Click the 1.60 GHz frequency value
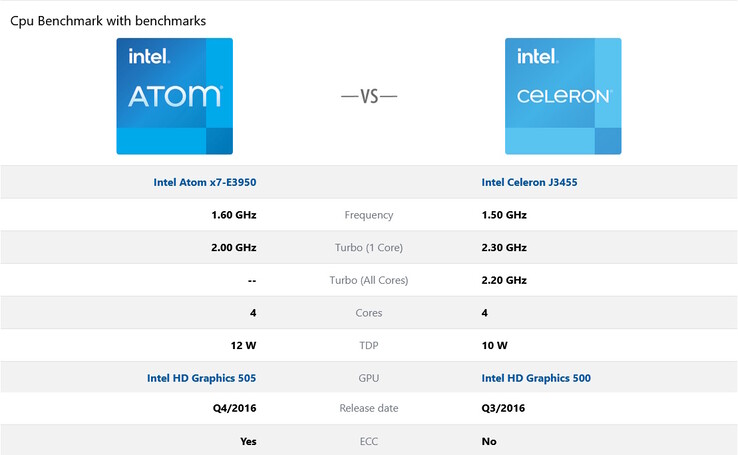The height and width of the screenshot is (455, 738). [x=234, y=215]
